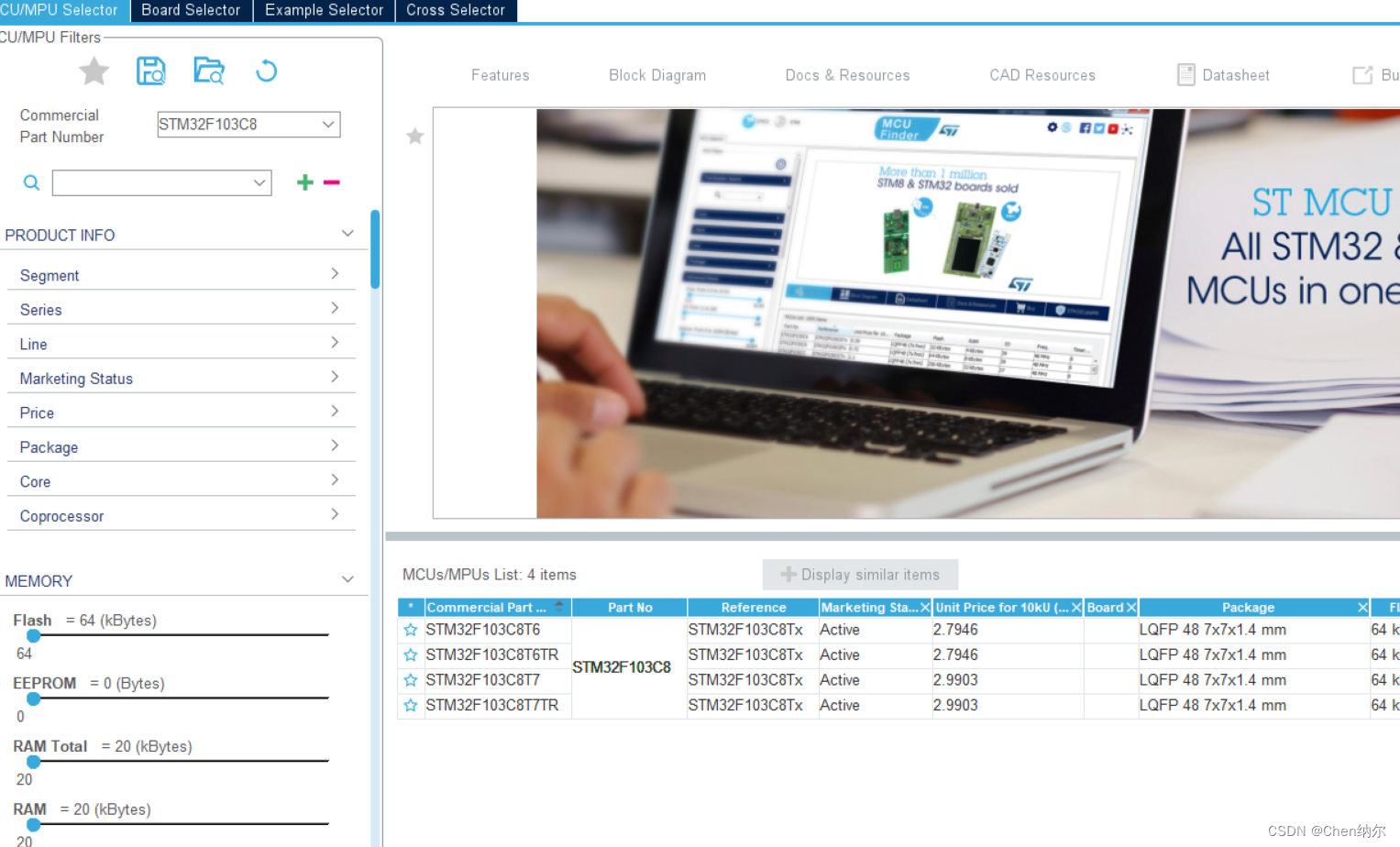This screenshot has width=1400, height=847.
Task: Favorite STM32F103C8T6 with its star
Action: point(411,630)
